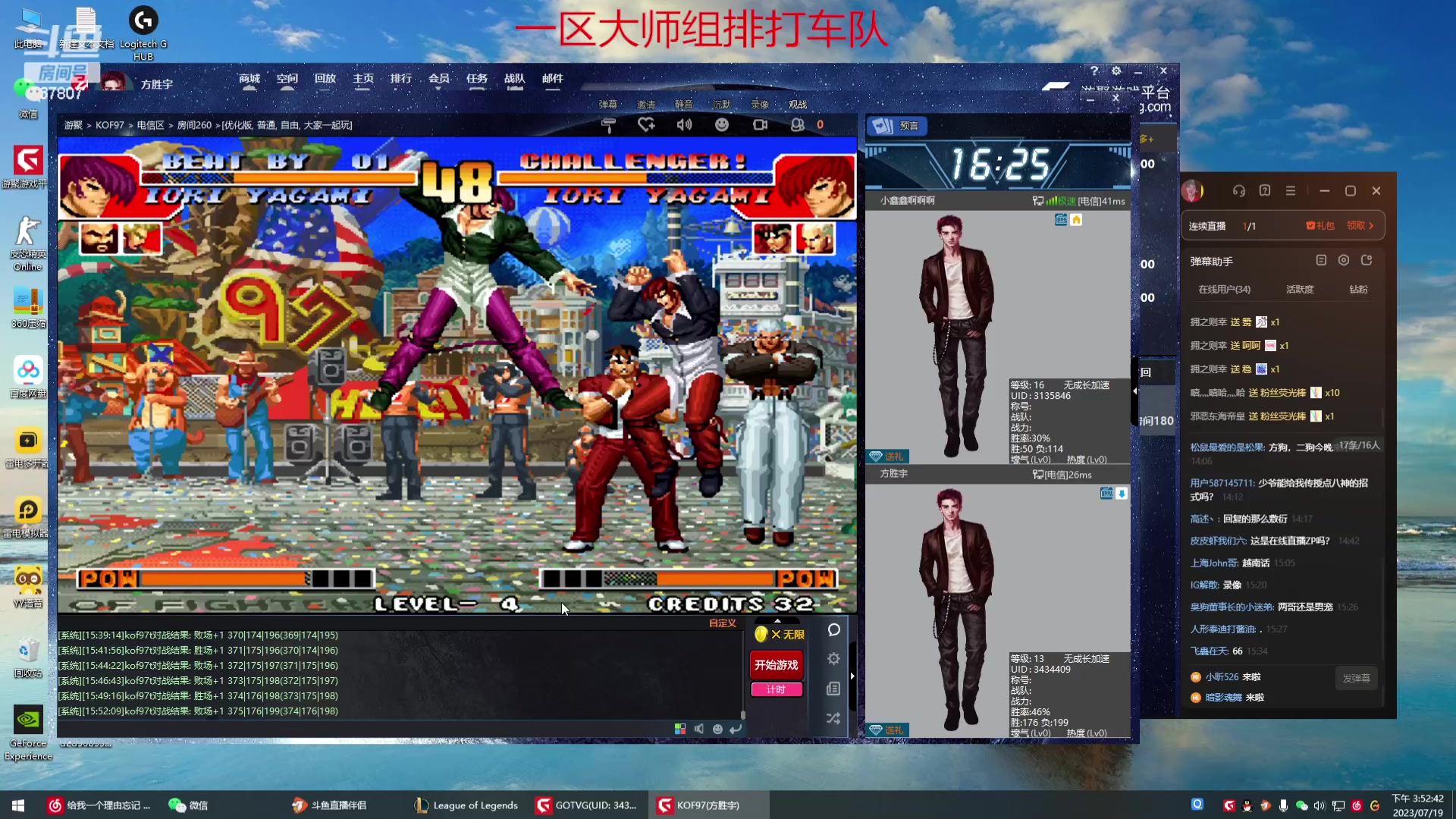Click the chat input field under battle log
1456x819 pixels.
point(364,729)
